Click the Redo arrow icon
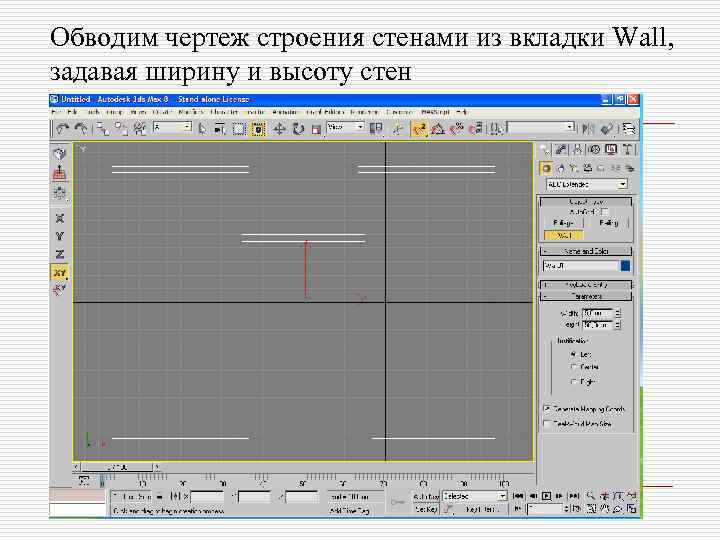The image size is (720, 540). pos(81,129)
